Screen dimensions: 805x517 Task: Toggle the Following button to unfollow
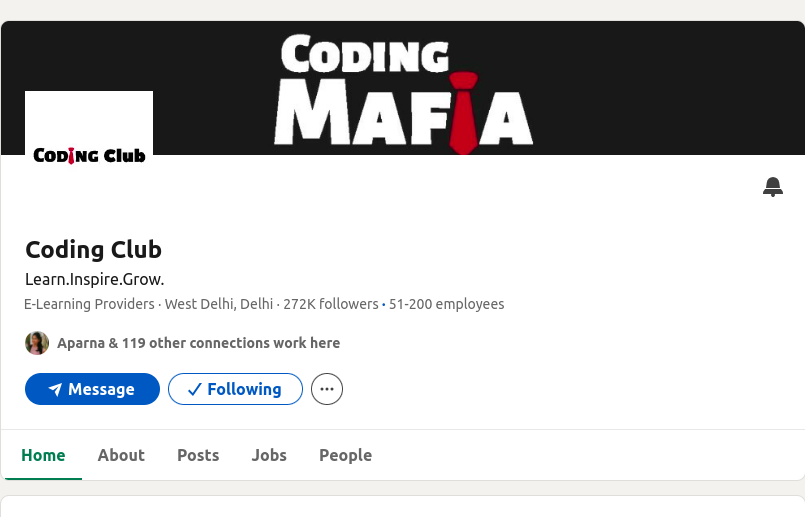(x=235, y=389)
